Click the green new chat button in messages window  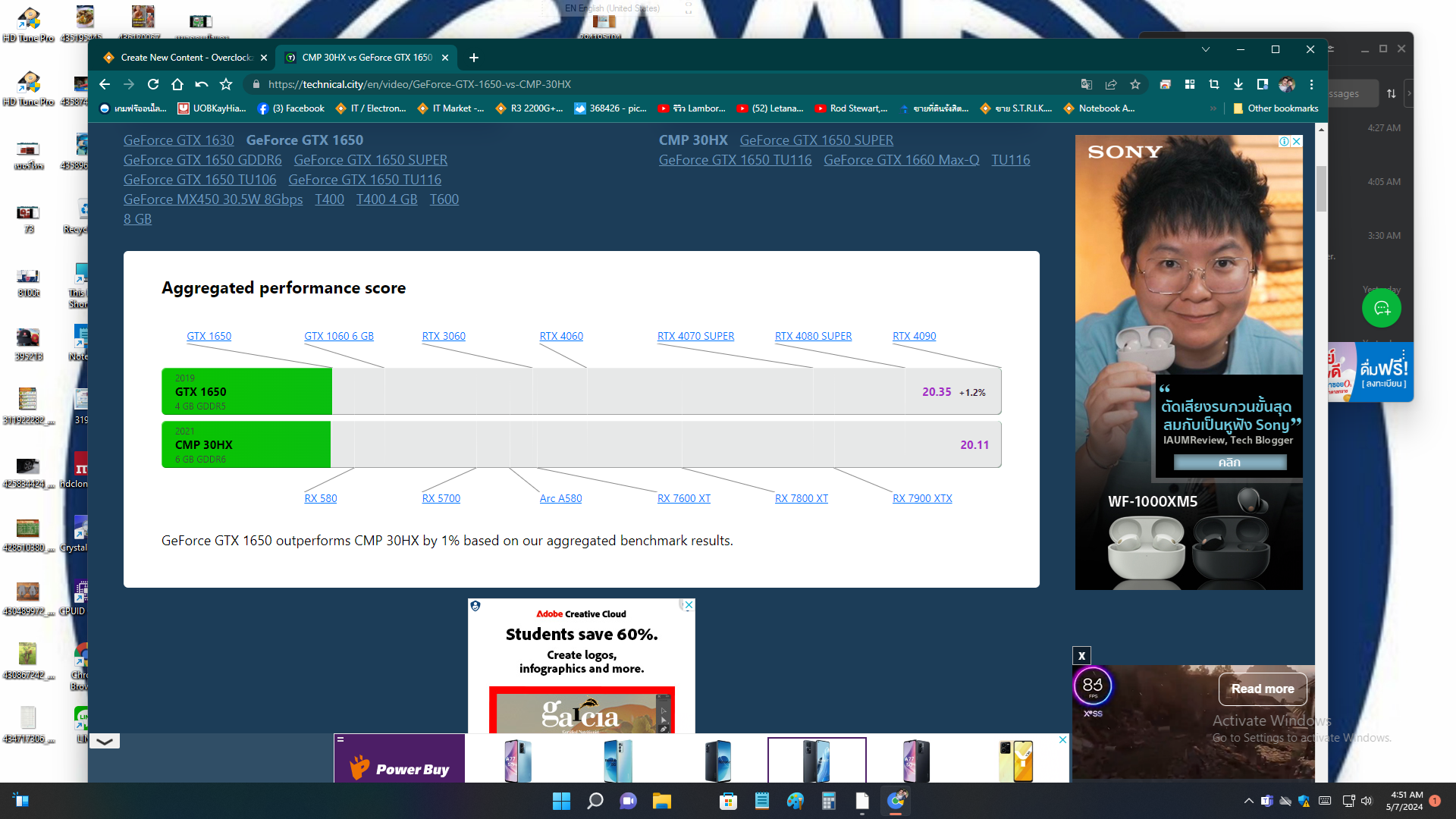coord(1382,309)
